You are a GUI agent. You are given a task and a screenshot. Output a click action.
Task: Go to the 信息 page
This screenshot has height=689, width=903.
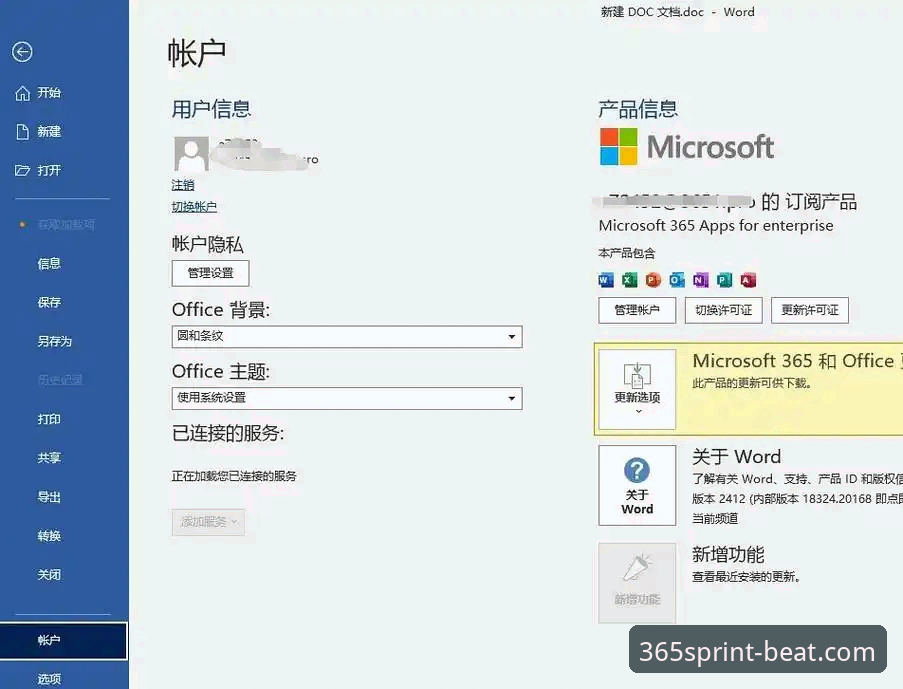coord(49,264)
